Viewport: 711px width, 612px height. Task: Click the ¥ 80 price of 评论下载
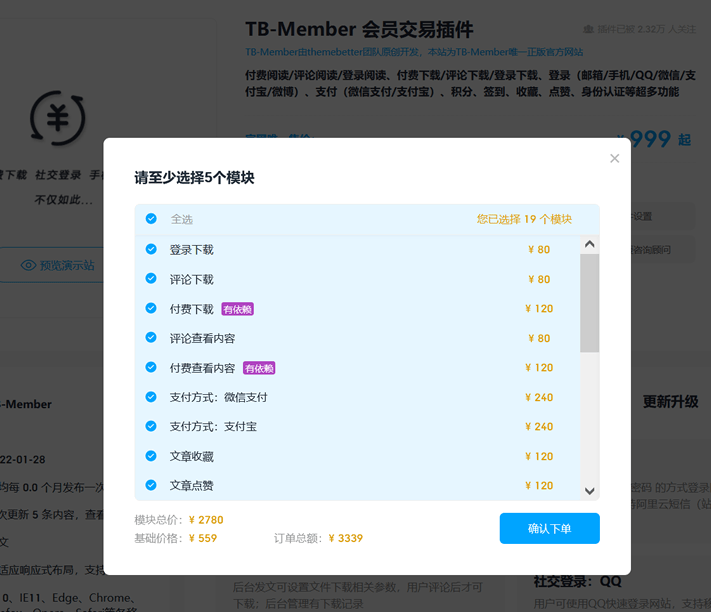point(539,280)
